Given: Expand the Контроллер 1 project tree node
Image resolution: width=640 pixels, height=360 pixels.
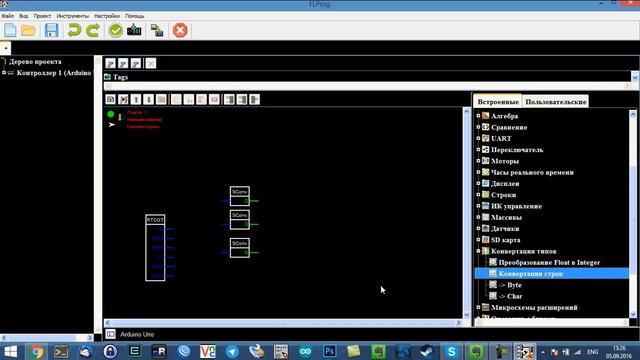Looking at the screenshot, I should (x=4, y=73).
